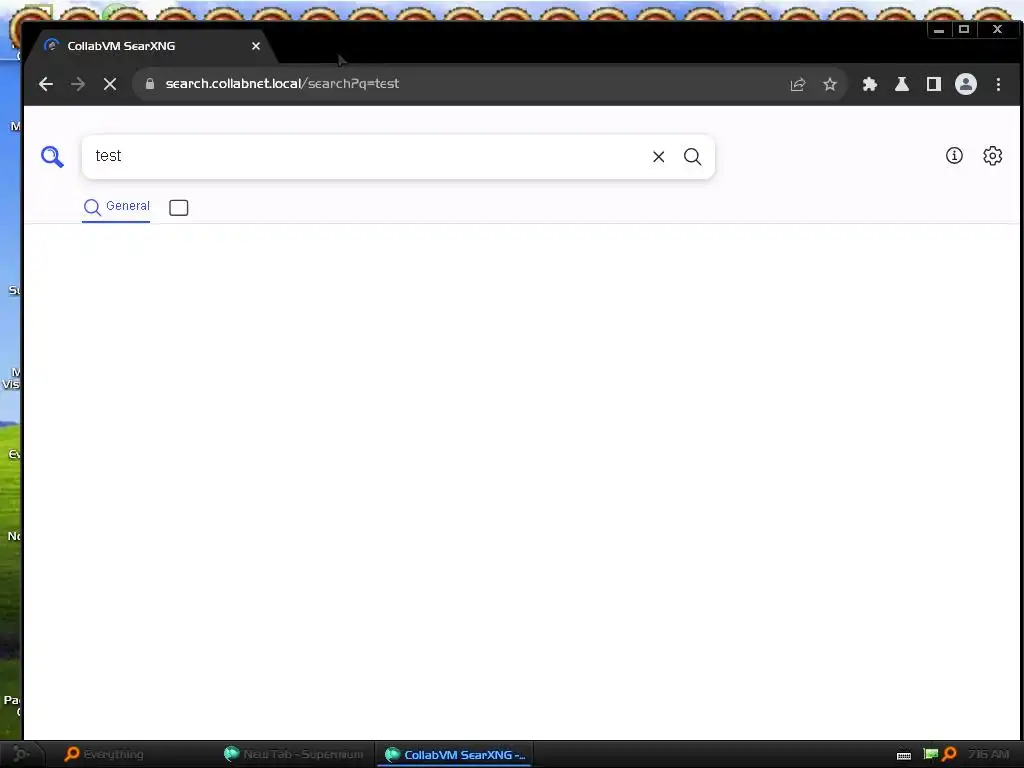Image resolution: width=1024 pixels, height=768 pixels.
Task: Open the Start button on taskbar
Action: [x=22, y=754]
